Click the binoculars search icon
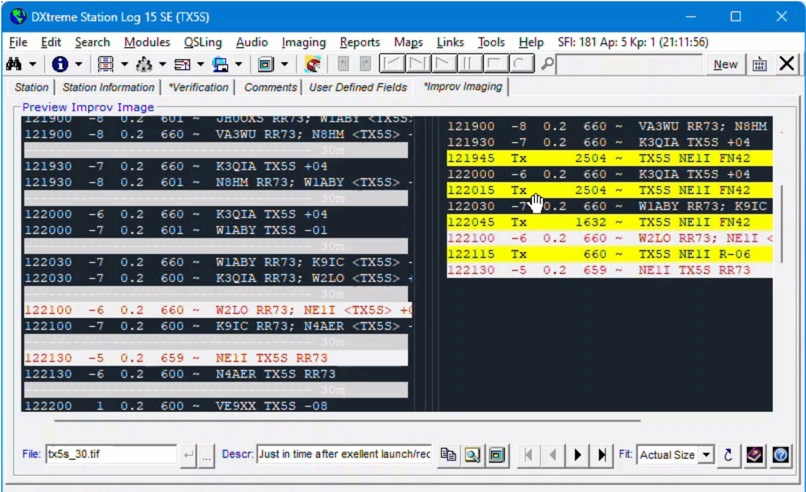 14,64
